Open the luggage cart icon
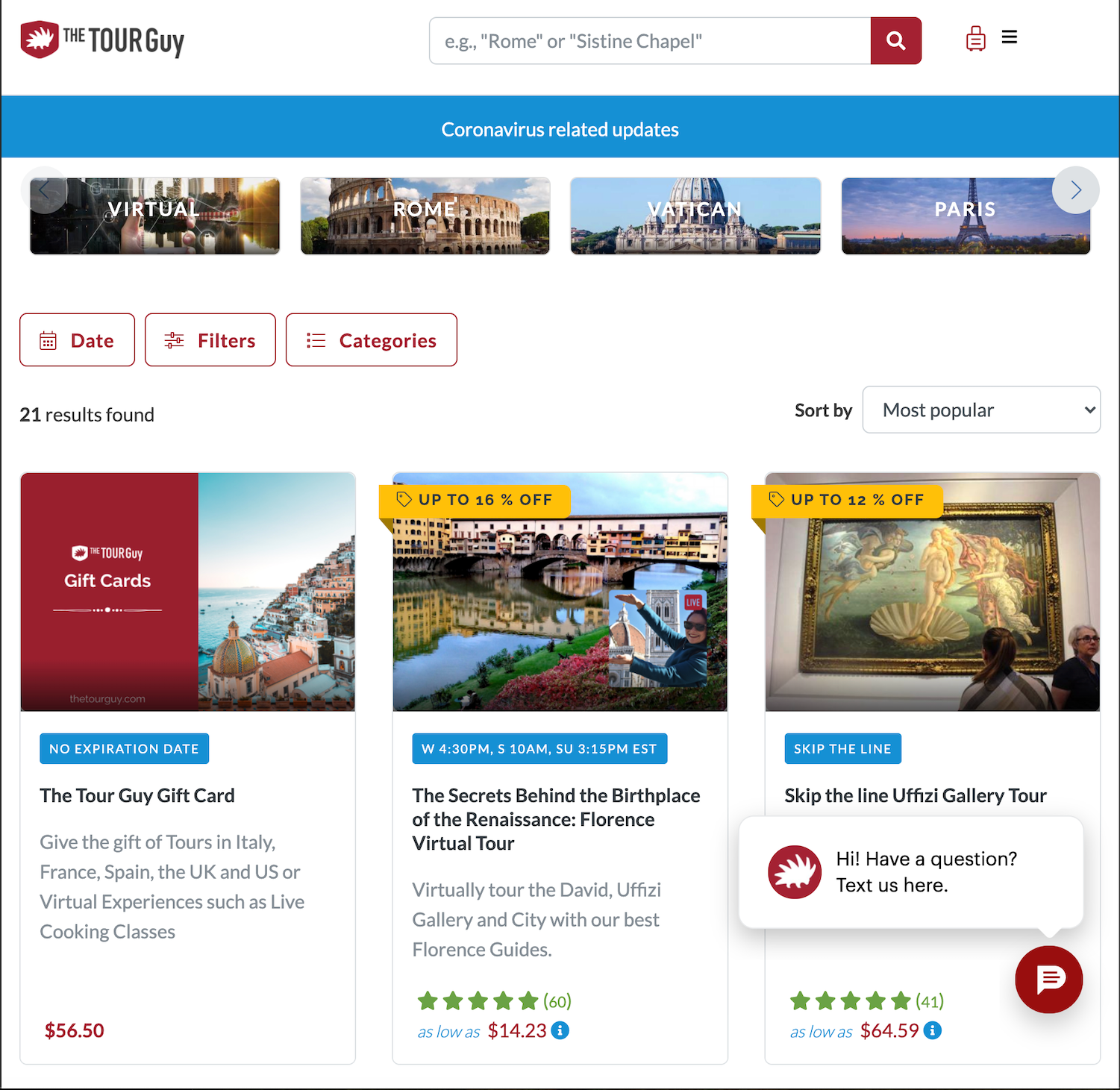Viewport: 1120px width, 1090px height. (x=975, y=38)
